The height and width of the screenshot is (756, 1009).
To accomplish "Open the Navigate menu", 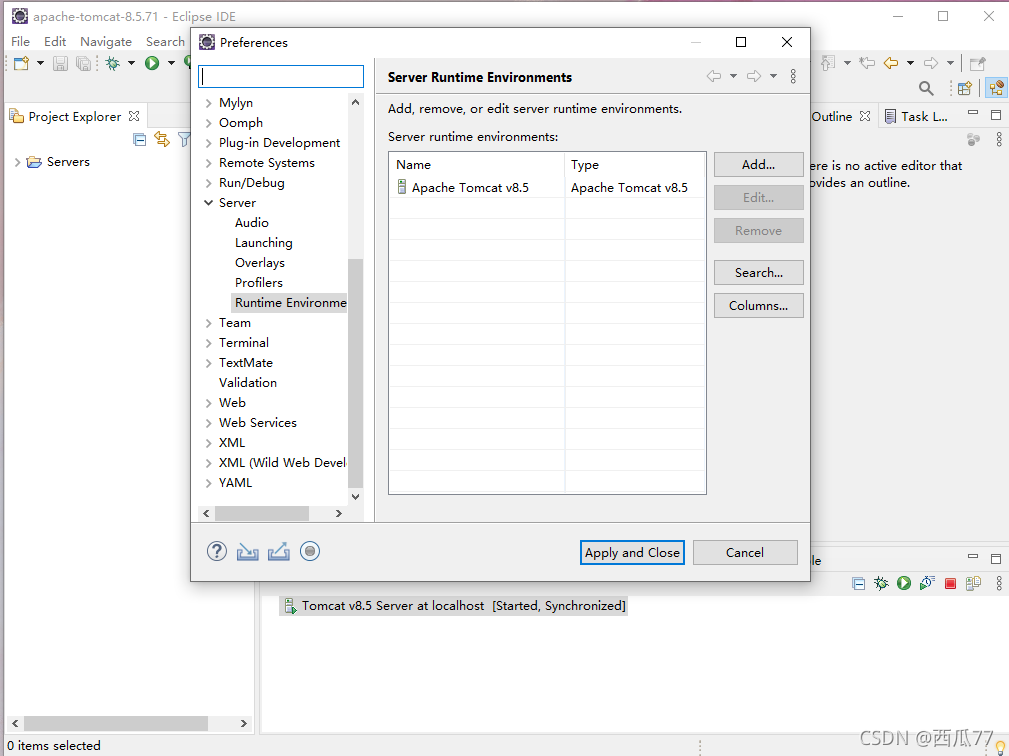I will [x=106, y=41].
